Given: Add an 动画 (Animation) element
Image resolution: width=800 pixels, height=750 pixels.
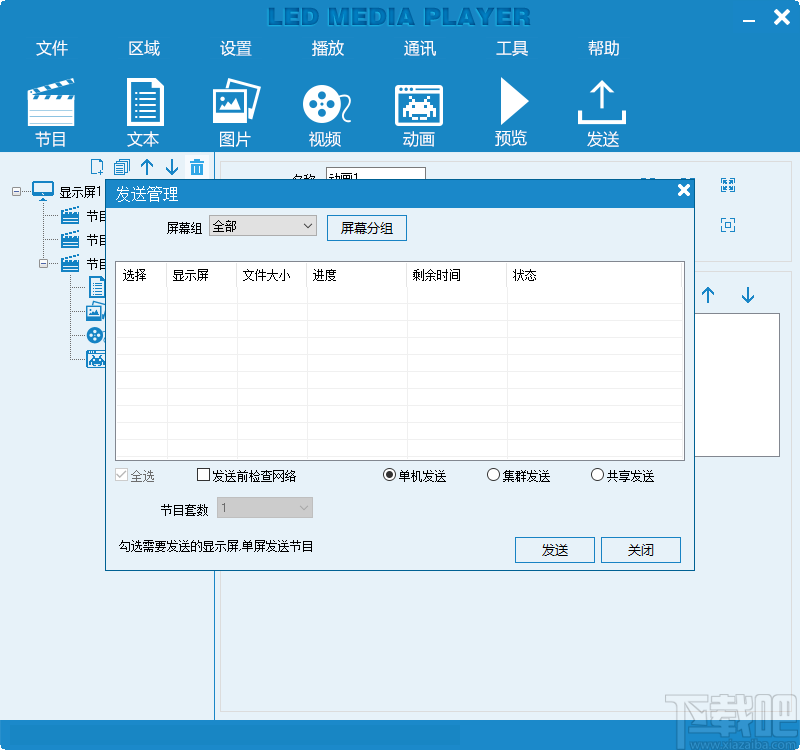Looking at the screenshot, I should coord(418,110).
